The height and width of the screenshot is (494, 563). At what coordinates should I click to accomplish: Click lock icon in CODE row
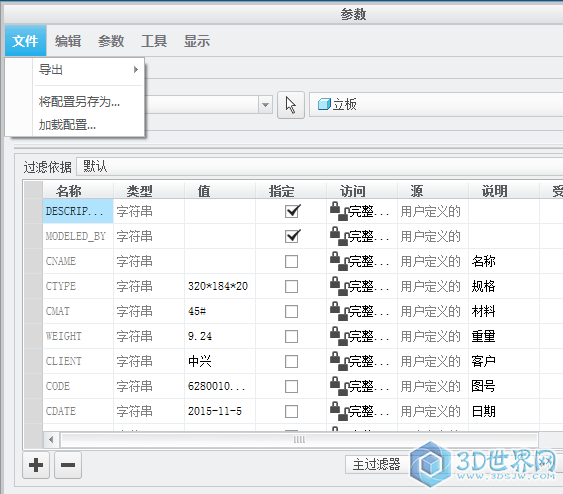(339, 386)
